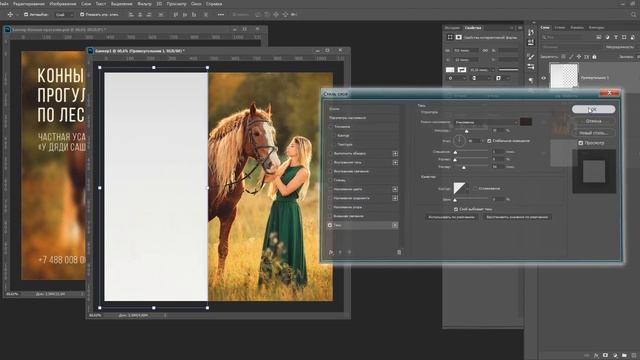Switch to the Контуры tab
This screenshot has height=360, width=640.
coord(596,28)
